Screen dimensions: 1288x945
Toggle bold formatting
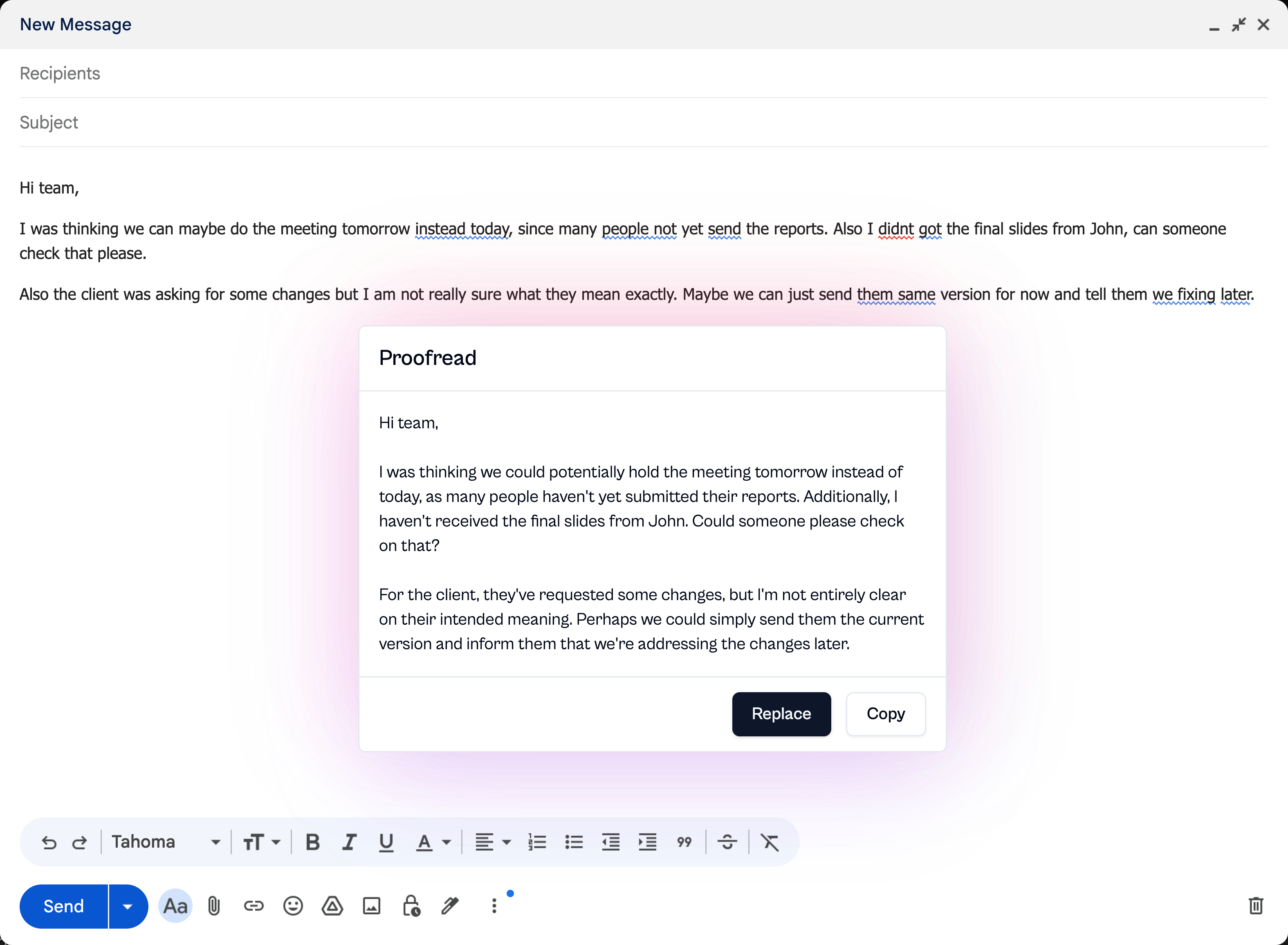click(313, 842)
